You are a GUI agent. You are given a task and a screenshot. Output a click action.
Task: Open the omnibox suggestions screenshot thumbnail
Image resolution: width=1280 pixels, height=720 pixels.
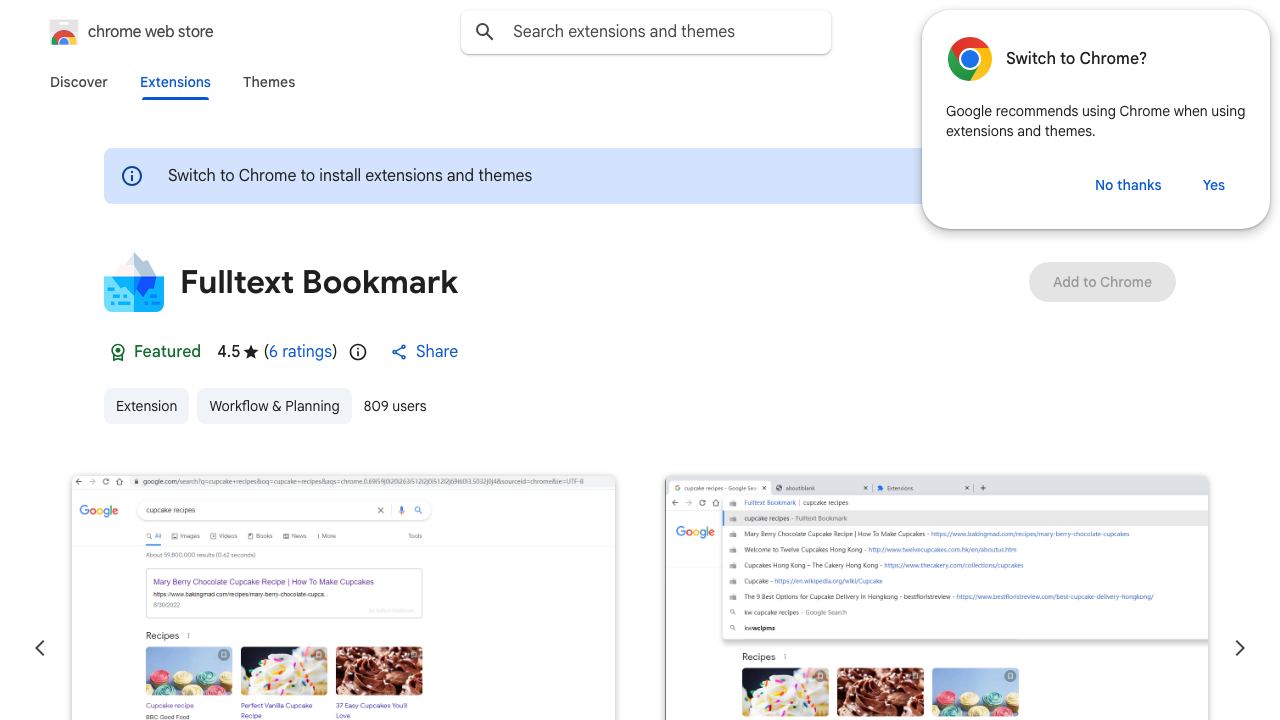point(937,598)
